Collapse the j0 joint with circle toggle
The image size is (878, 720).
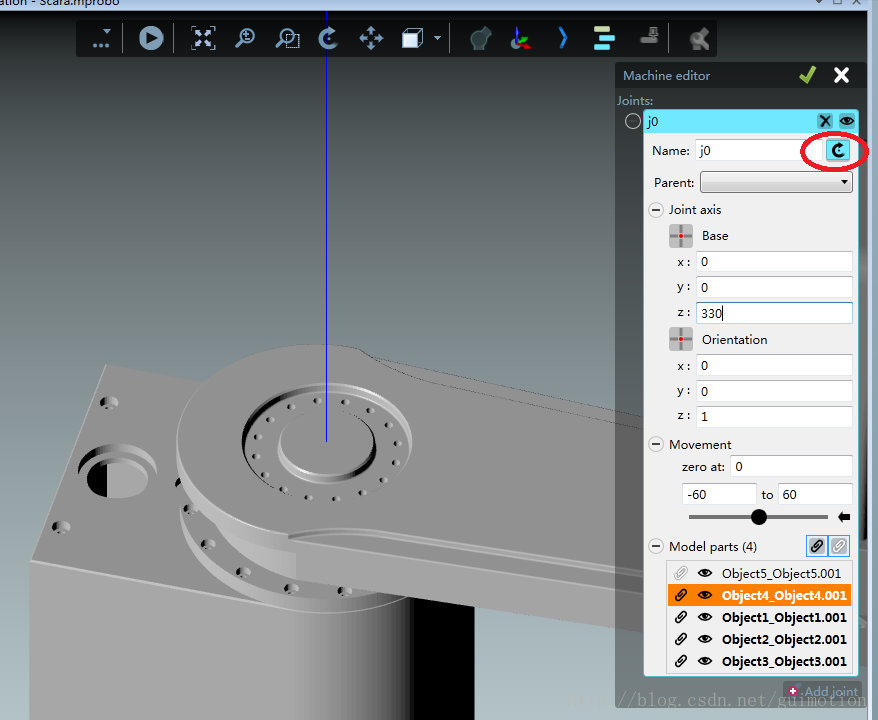coord(633,121)
